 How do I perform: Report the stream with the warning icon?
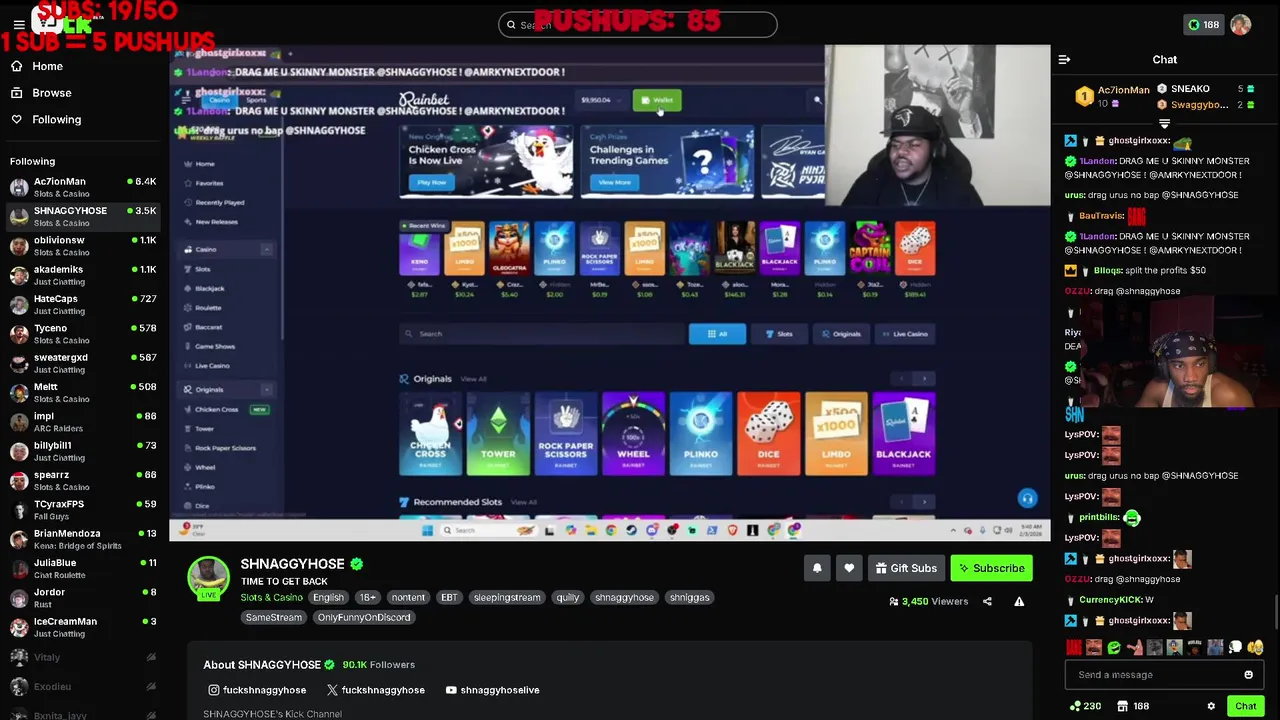click(x=1019, y=601)
